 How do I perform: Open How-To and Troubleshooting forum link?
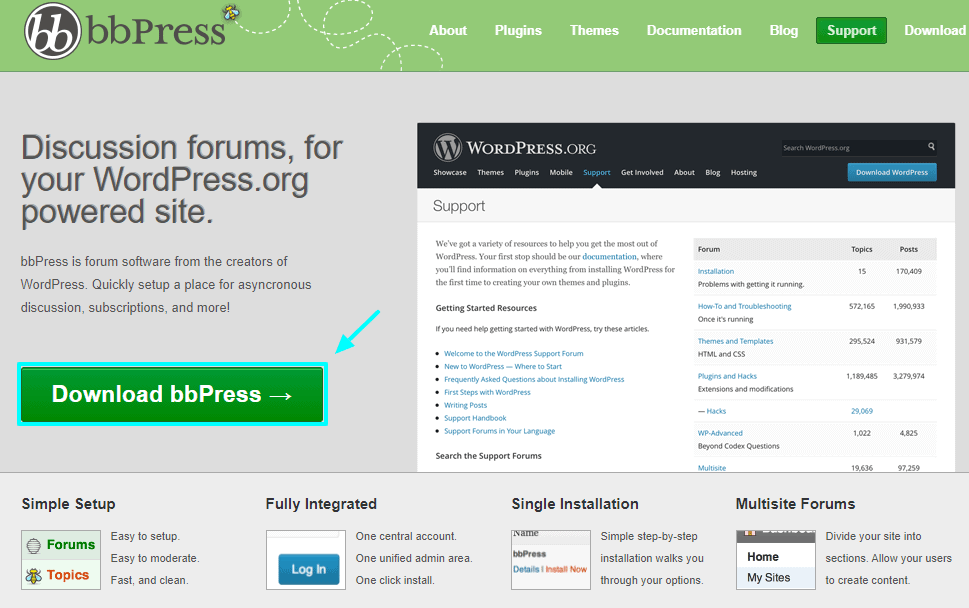click(x=745, y=306)
